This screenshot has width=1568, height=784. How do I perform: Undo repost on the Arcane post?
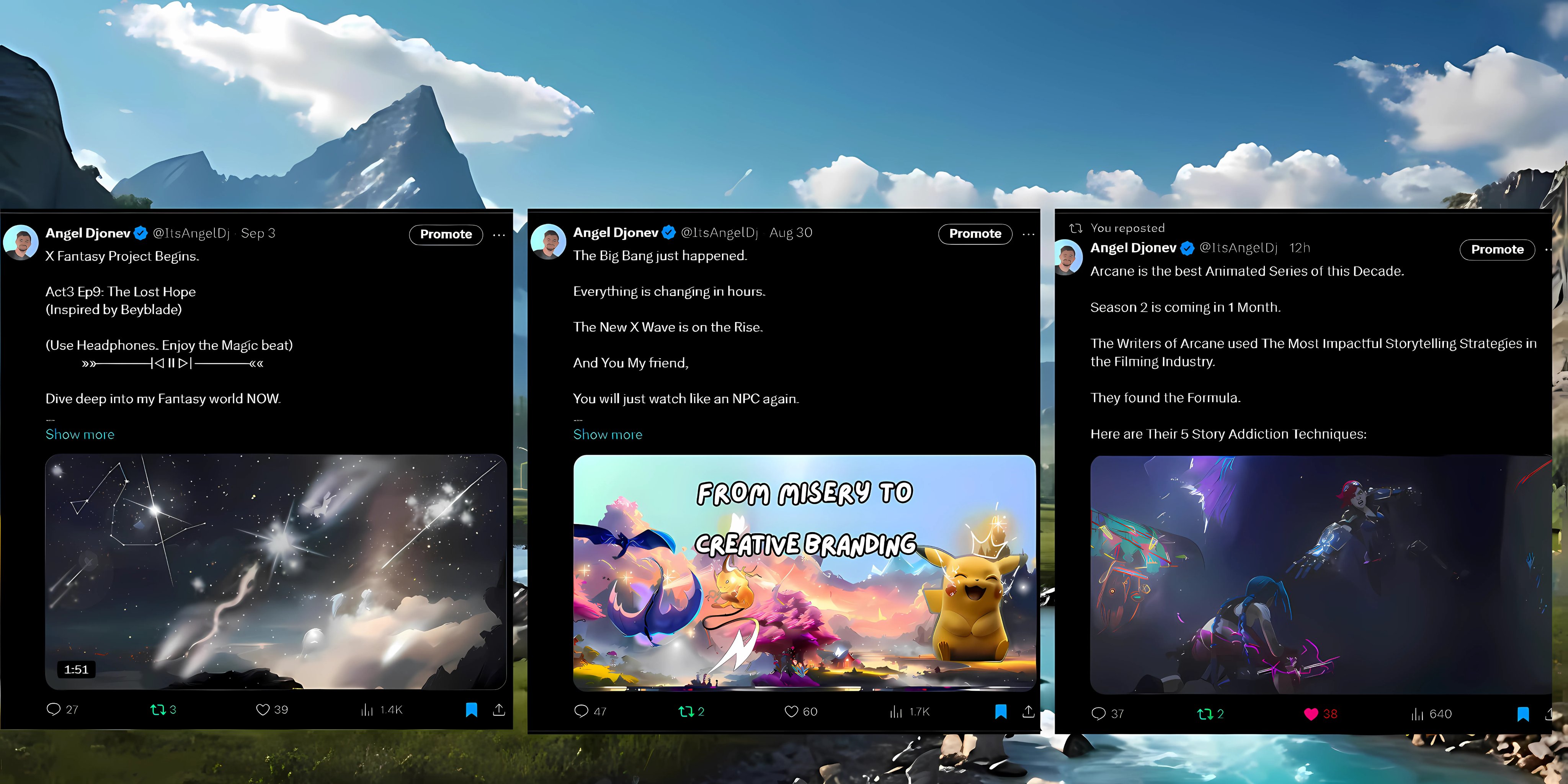(1205, 714)
